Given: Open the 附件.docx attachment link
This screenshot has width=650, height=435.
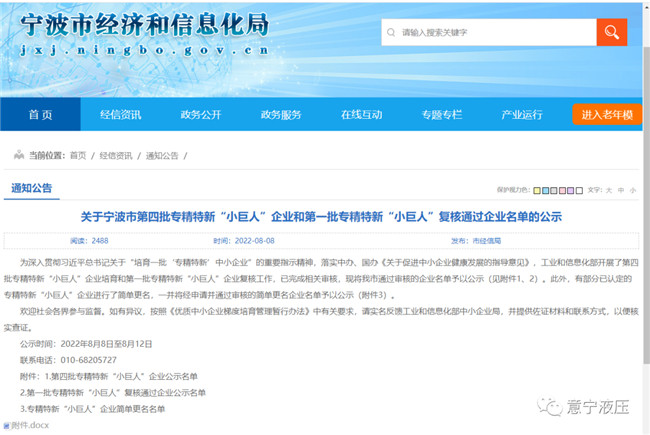Looking at the screenshot, I should pyautogui.click(x=29, y=426).
